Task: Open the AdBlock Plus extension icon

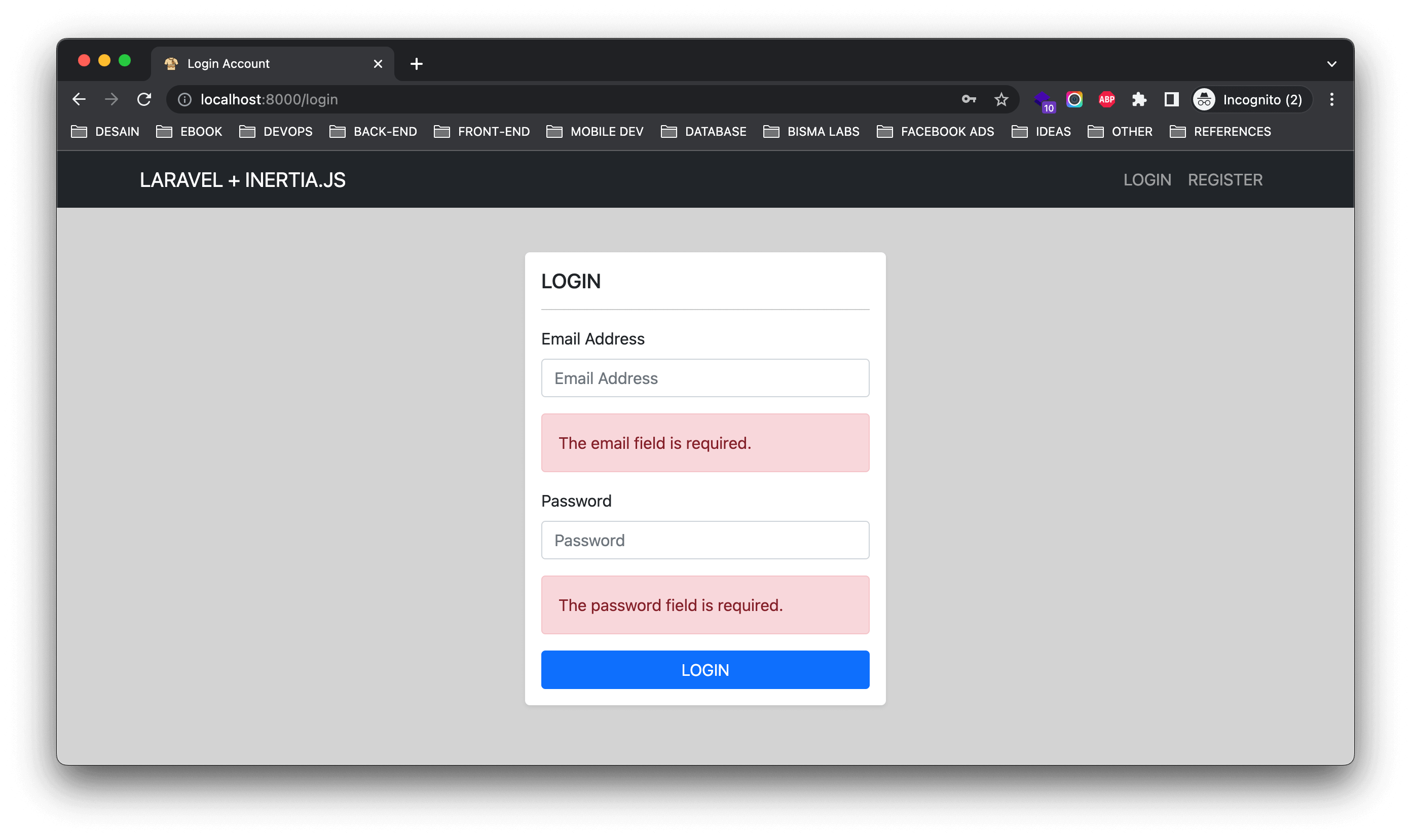Action: tap(1106, 100)
